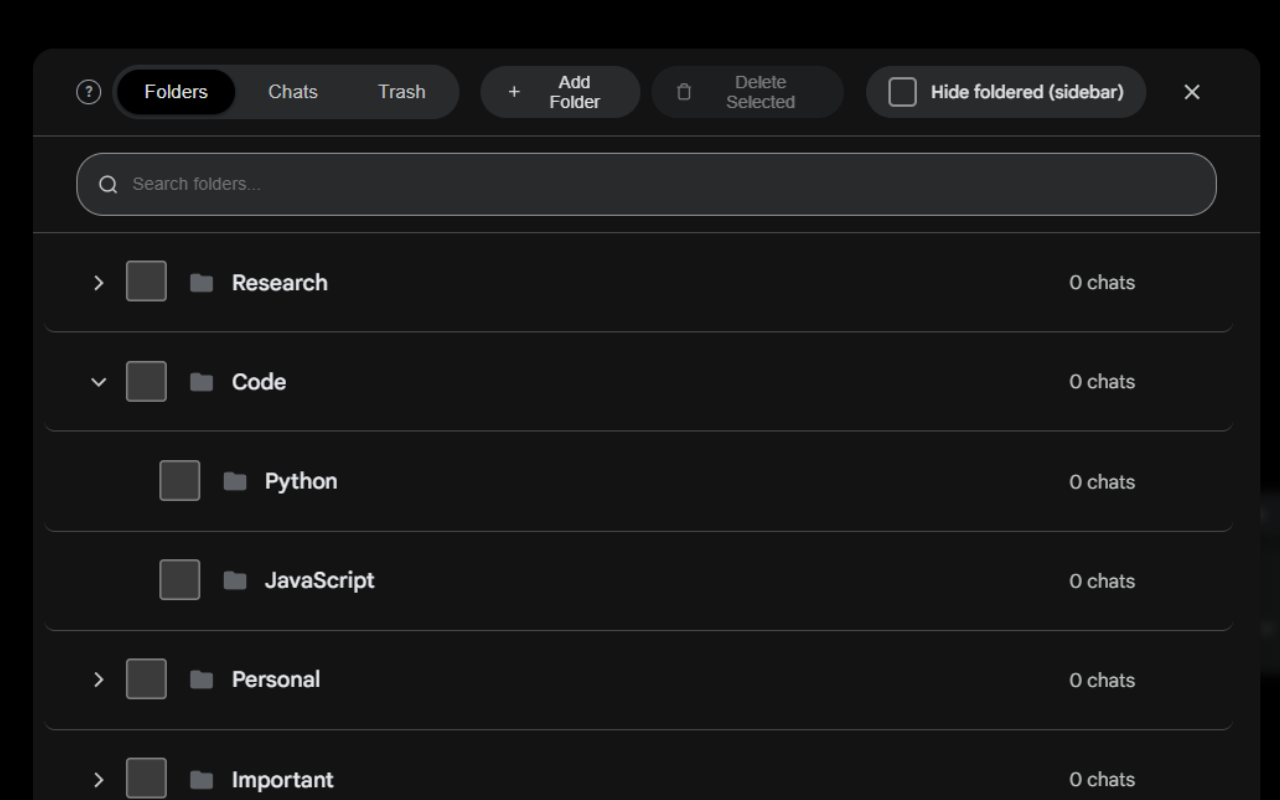This screenshot has height=800, width=1280.
Task: Click the magnifier icon in the search bar
Action: pyautogui.click(x=108, y=184)
